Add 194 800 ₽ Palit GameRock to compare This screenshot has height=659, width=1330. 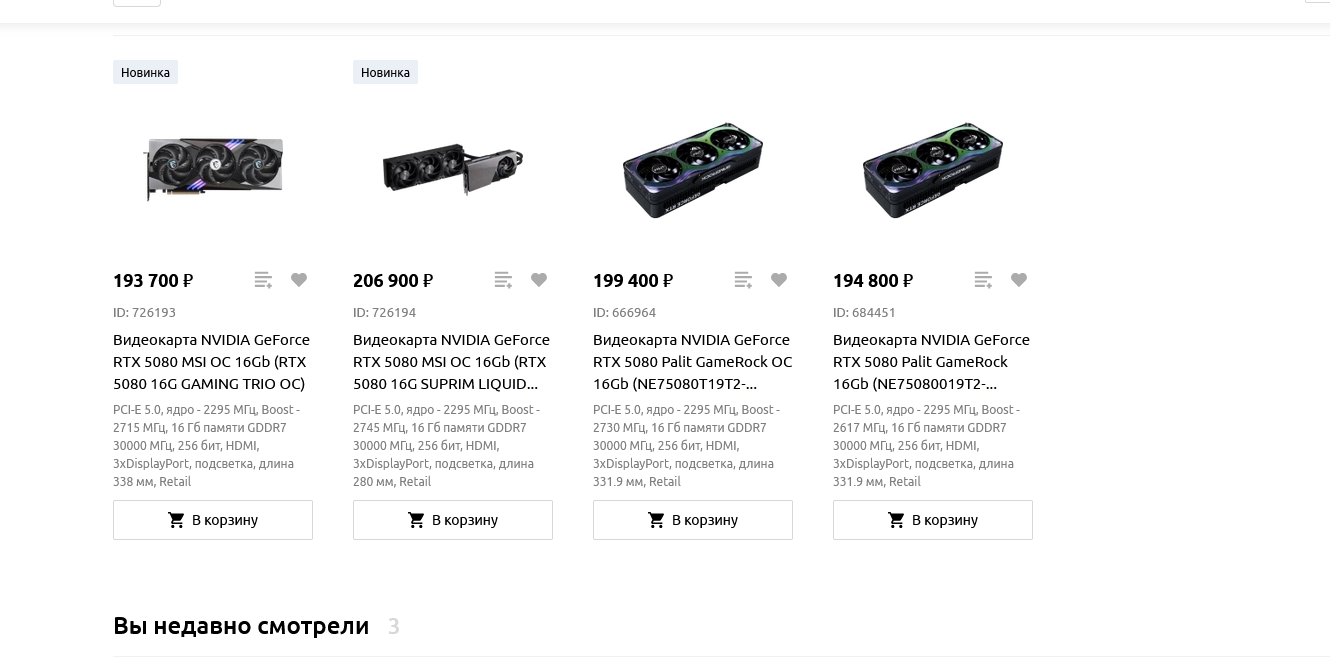(x=983, y=280)
